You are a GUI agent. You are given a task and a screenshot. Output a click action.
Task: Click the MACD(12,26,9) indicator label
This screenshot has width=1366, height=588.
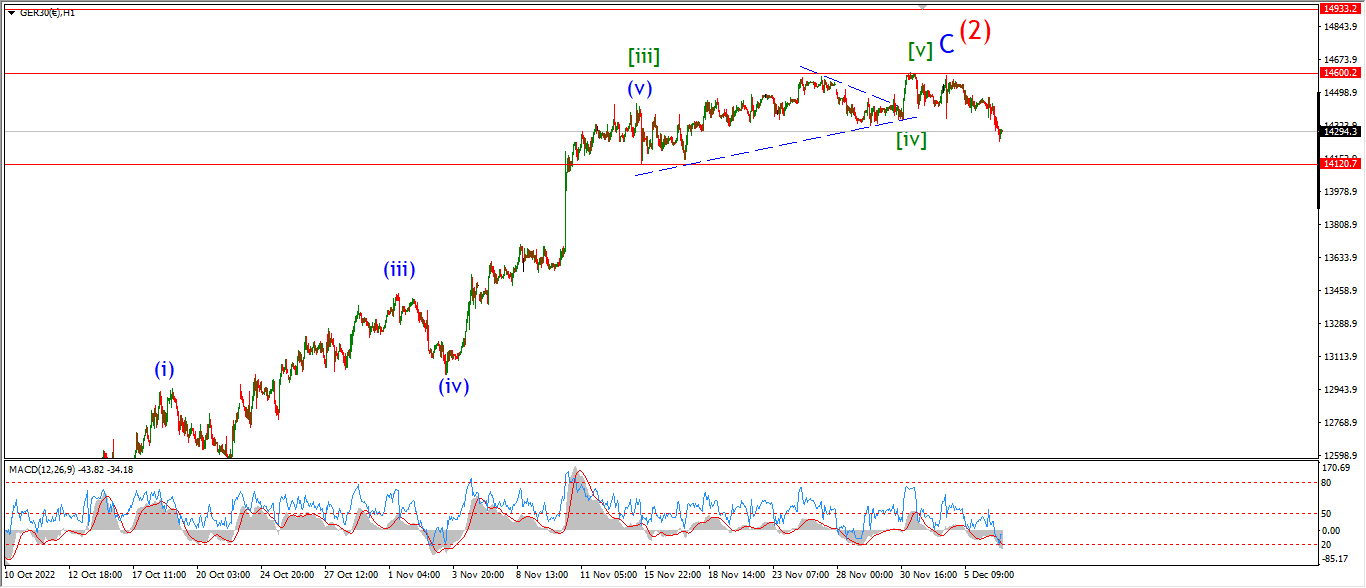point(41,469)
